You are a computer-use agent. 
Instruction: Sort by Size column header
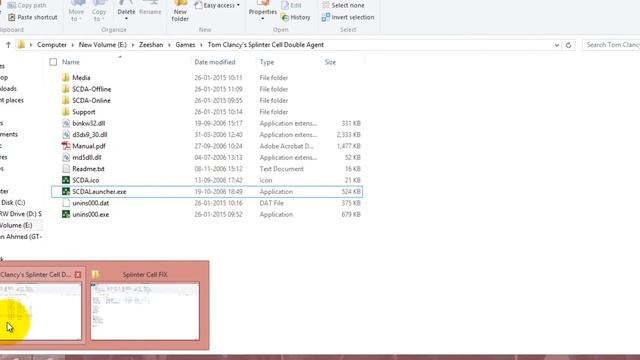(x=330, y=62)
